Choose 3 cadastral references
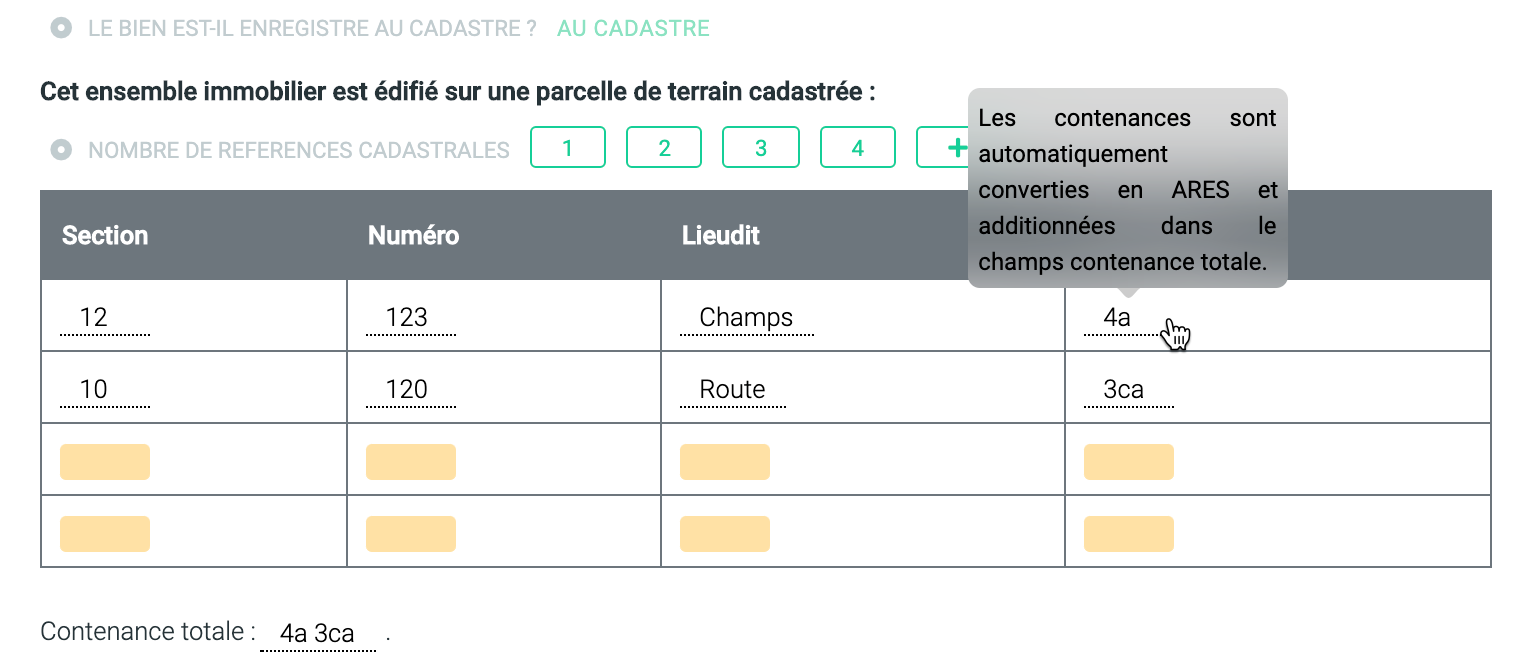Image resolution: width=1528 pixels, height=668 pixels. [761, 148]
